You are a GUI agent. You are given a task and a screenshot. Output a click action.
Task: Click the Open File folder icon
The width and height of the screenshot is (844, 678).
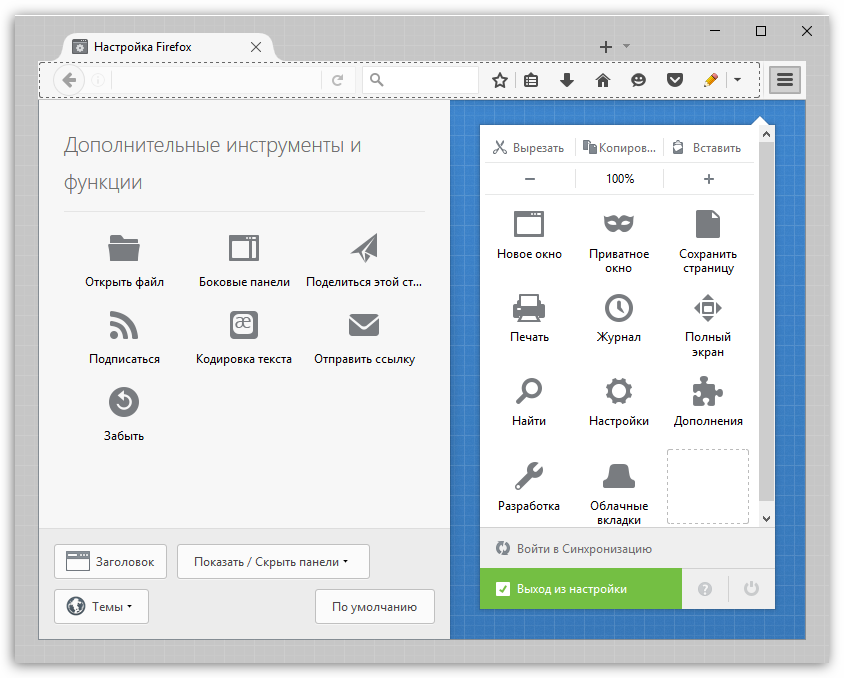pos(124,248)
